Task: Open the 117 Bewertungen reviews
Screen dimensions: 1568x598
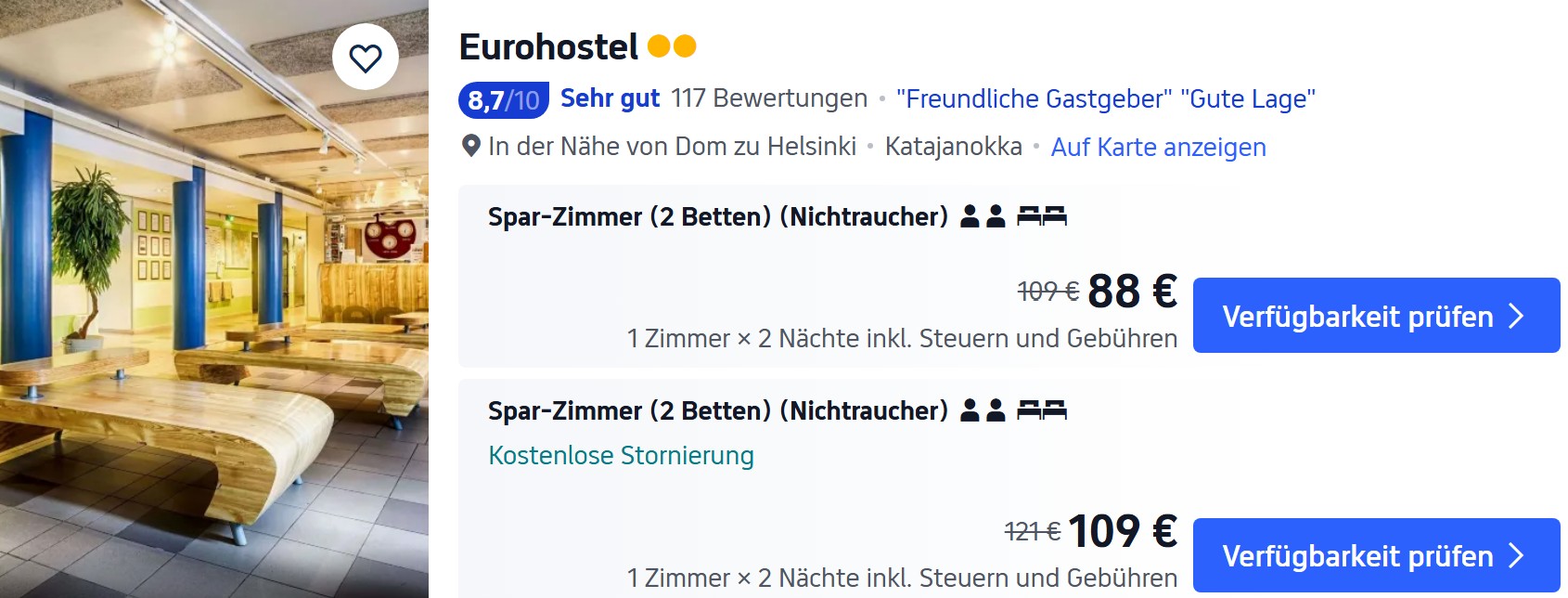Action: (769, 98)
